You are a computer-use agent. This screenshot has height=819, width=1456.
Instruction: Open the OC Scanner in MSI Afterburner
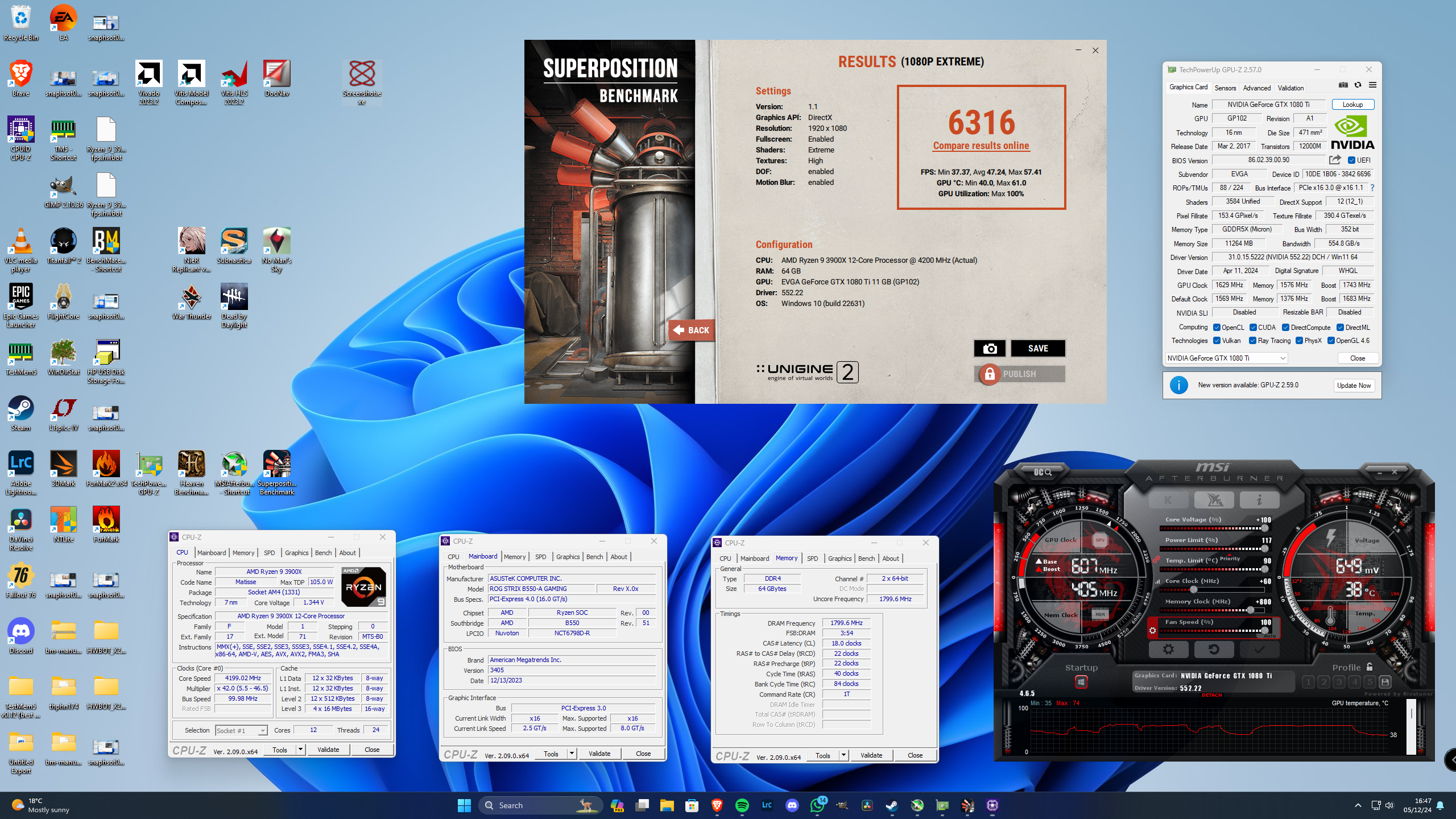[x=1043, y=471]
